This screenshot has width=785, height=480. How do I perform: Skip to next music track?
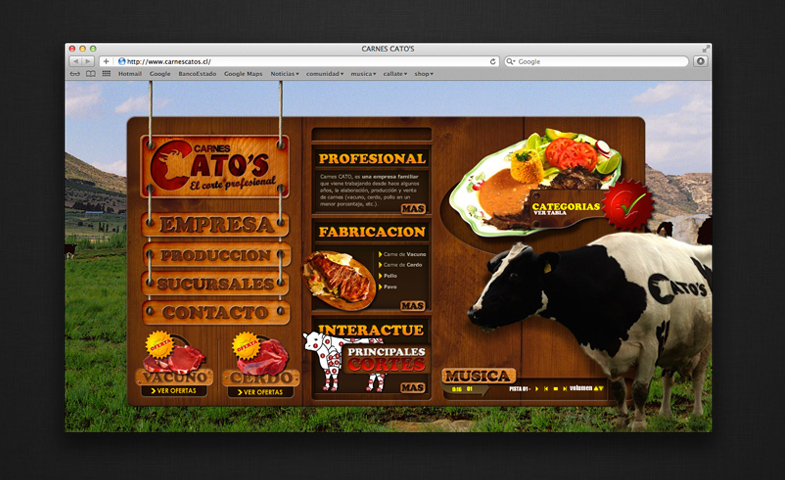point(565,388)
